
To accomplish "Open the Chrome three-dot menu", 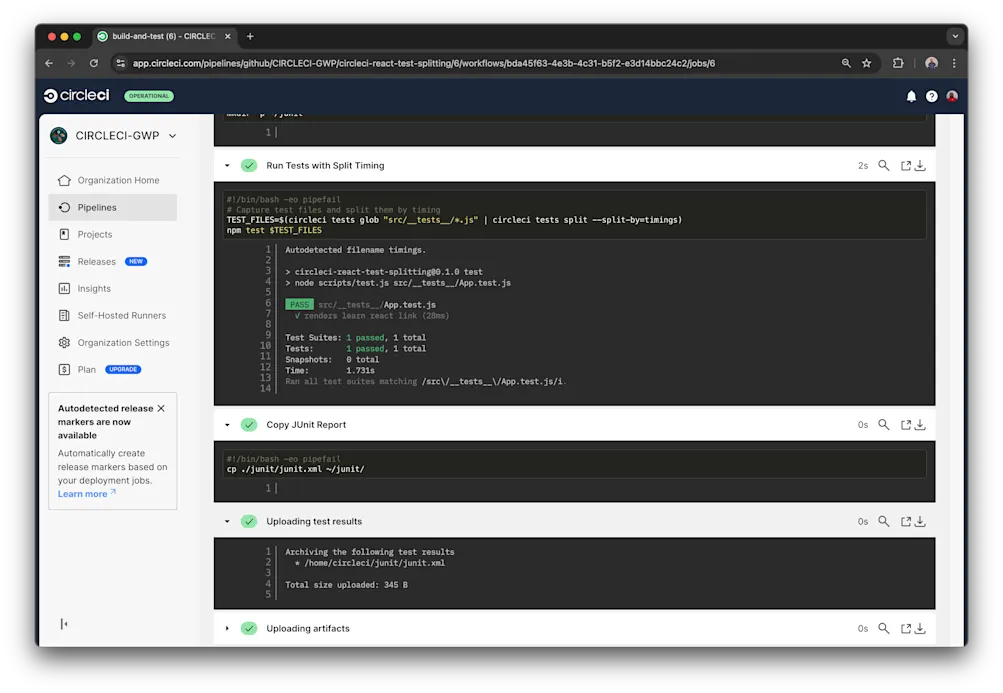I will pyautogui.click(x=954, y=63).
